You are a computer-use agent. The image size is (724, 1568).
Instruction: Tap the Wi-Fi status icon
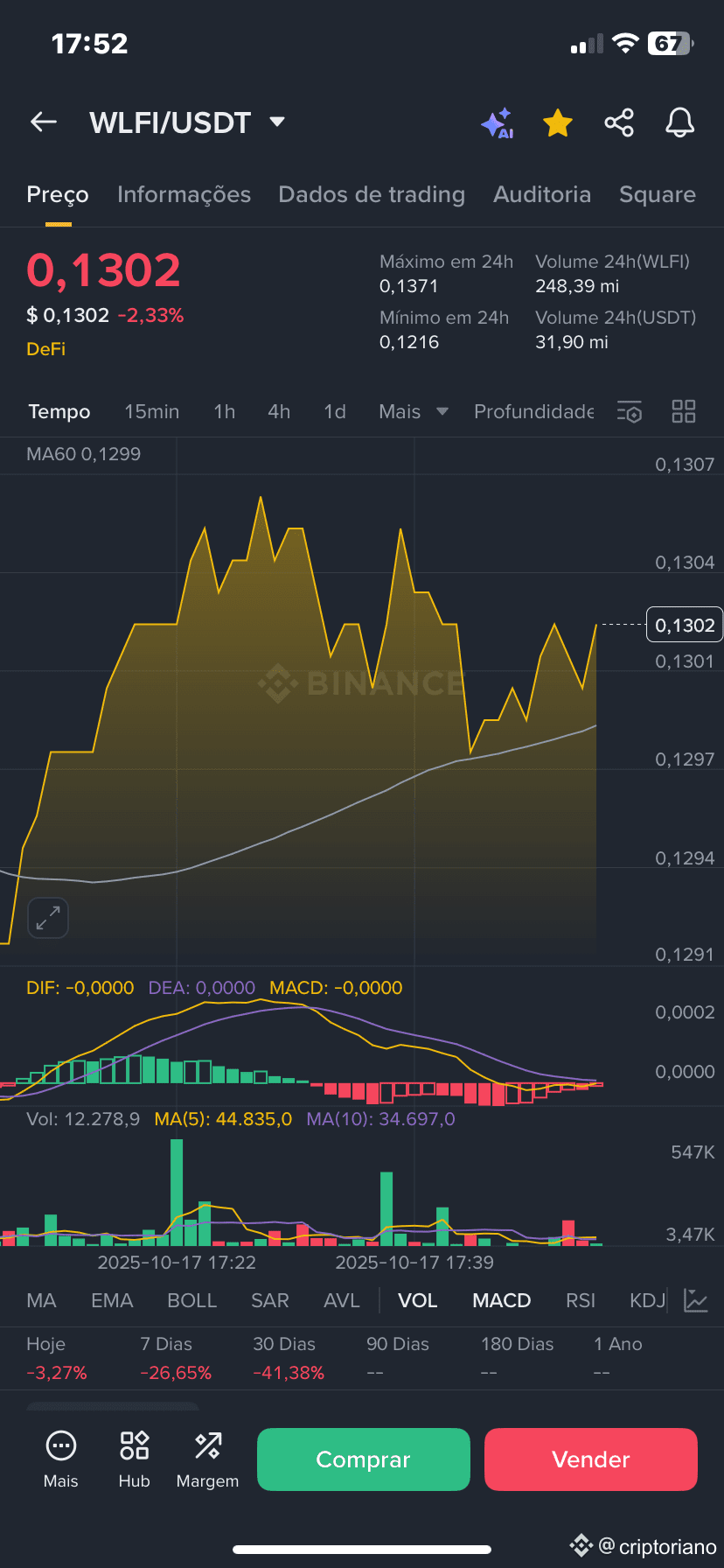625,44
